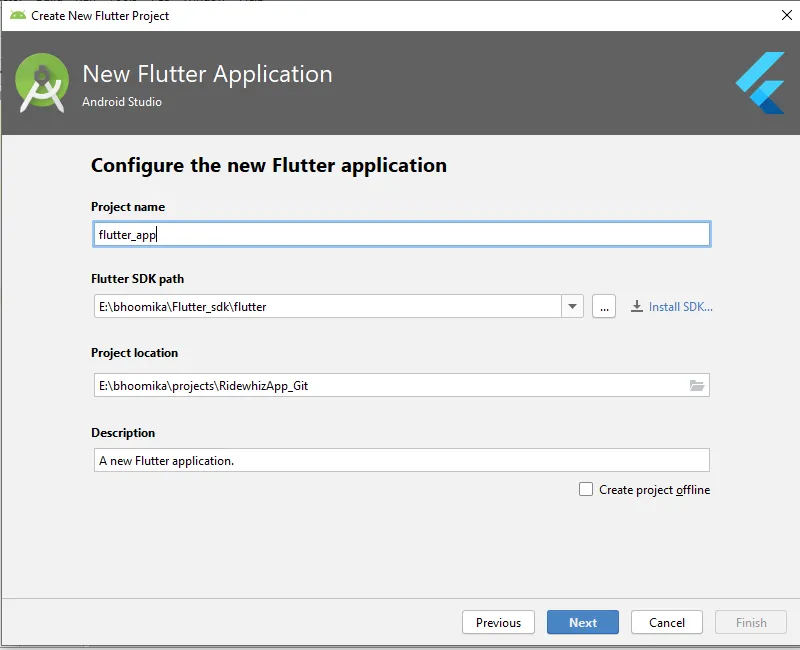Image resolution: width=800 pixels, height=650 pixels.
Task: Open the Install SDK... link
Action: pos(680,307)
